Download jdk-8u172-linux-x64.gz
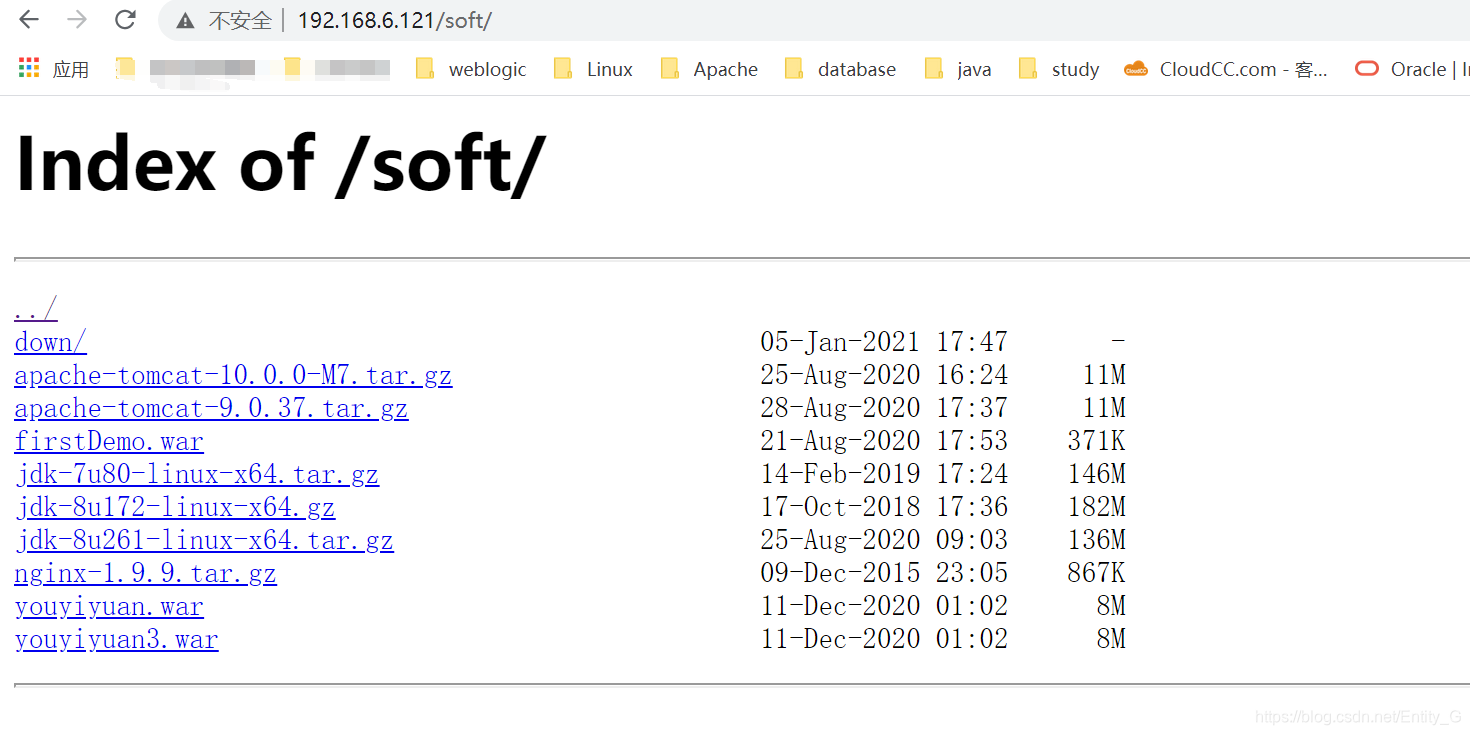Viewport: 1470px width, 735px height. [175, 507]
